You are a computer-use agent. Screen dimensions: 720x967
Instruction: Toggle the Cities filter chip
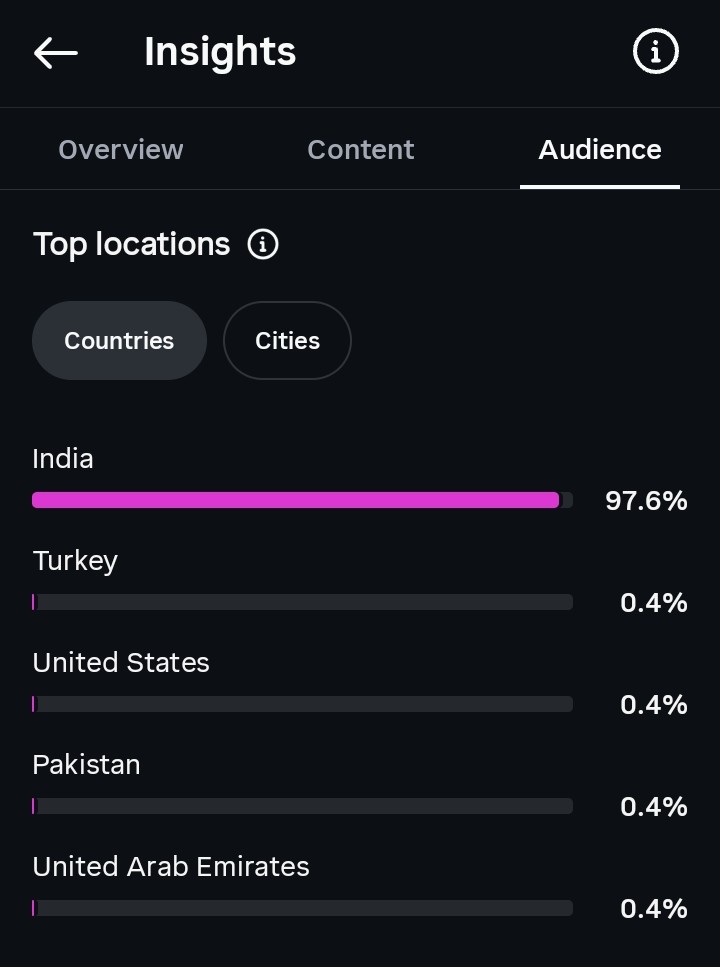point(288,340)
